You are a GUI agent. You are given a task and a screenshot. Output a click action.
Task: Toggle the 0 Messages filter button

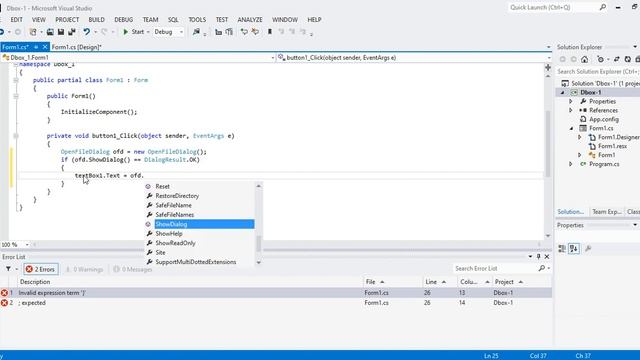coord(132,269)
